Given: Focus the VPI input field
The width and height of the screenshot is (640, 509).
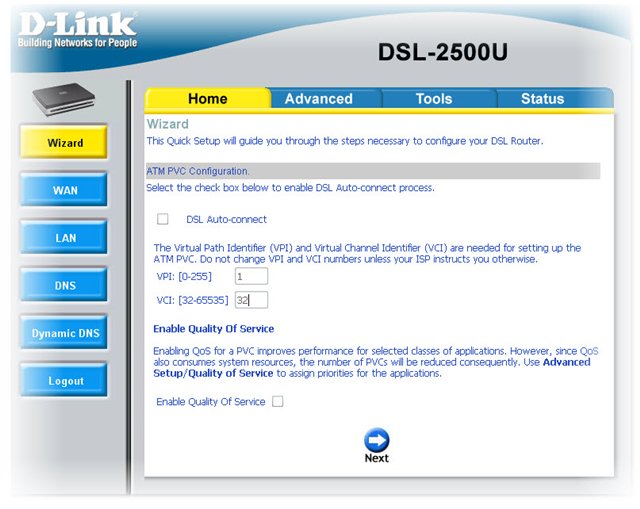Looking at the screenshot, I should click(251, 276).
